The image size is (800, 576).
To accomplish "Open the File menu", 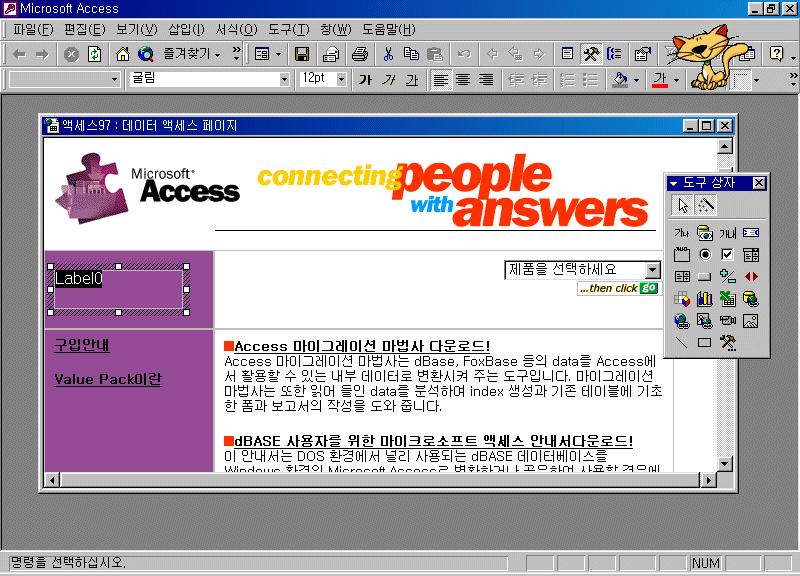I will 33,30.
